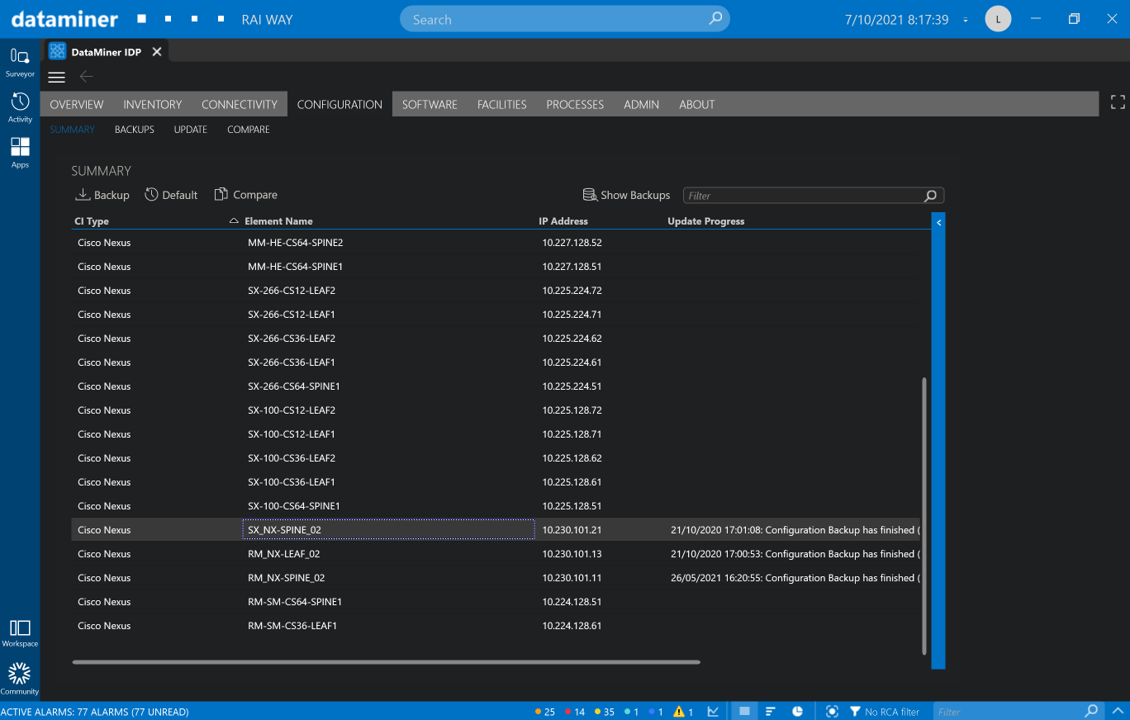
Task: Open the PROCESSES tab
Action: tap(574, 105)
